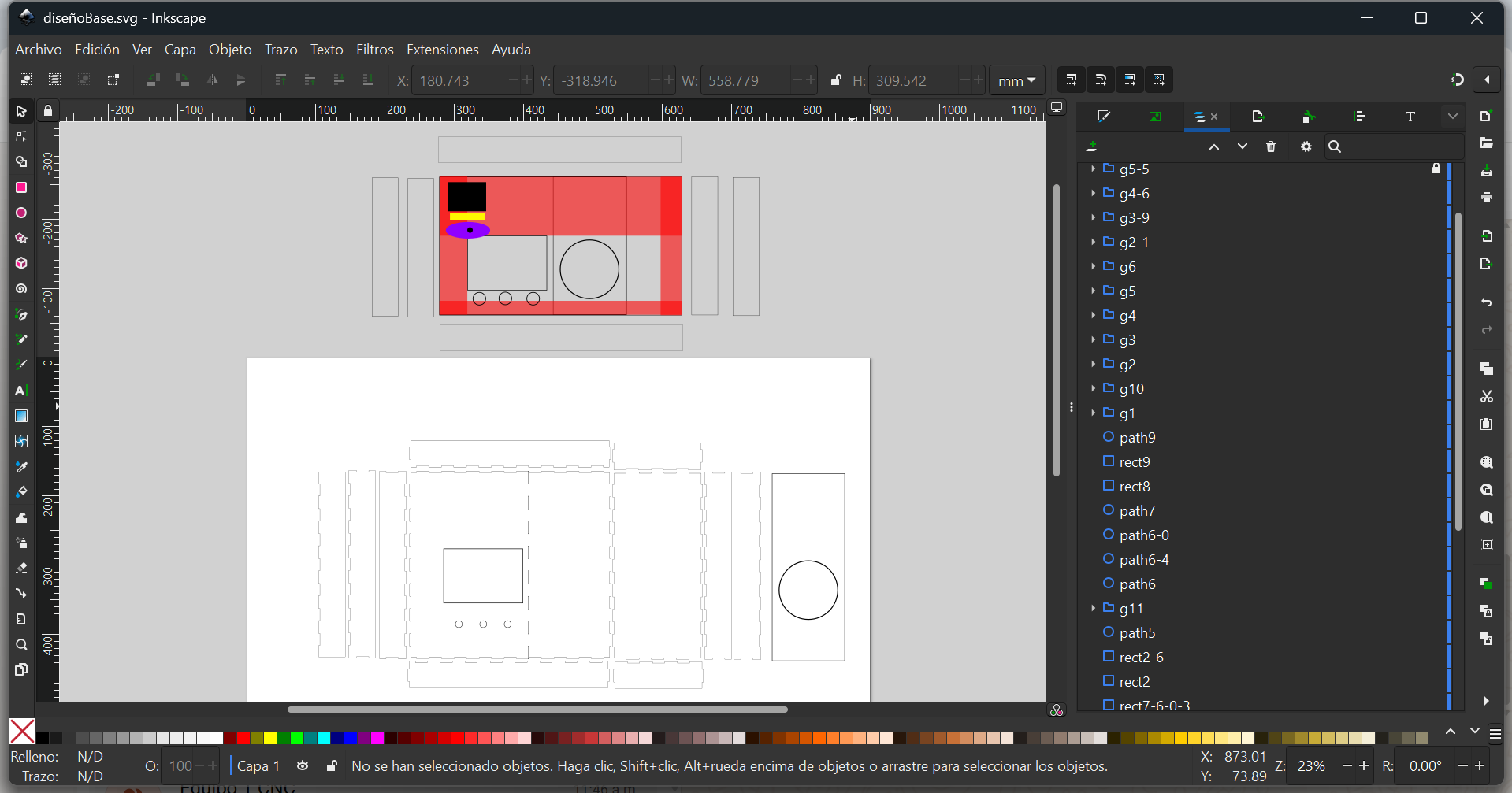
Task: Select the Spiral tool
Action: click(x=21, y=289)
